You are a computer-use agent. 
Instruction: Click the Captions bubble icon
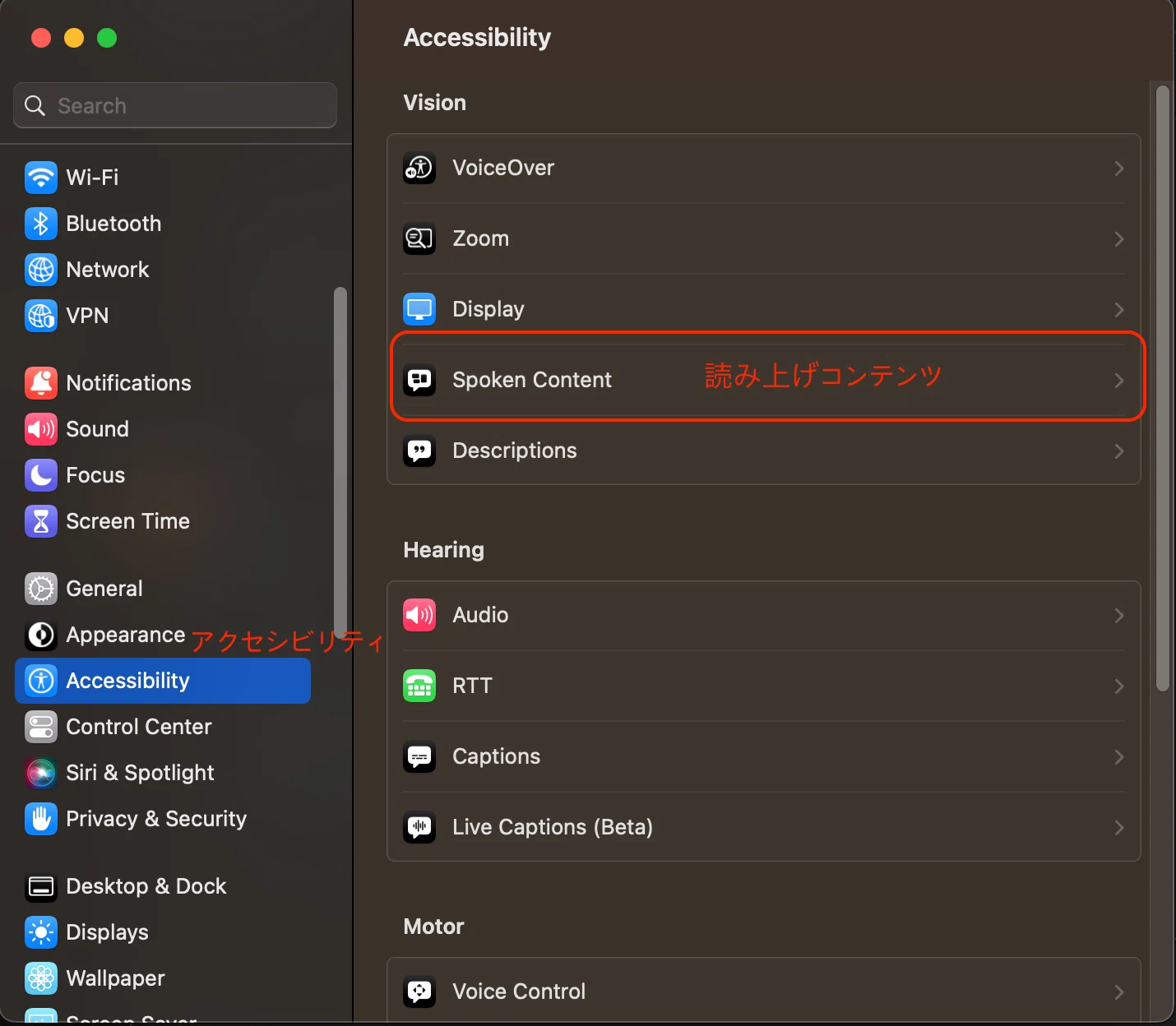click(x=419, y=756)
